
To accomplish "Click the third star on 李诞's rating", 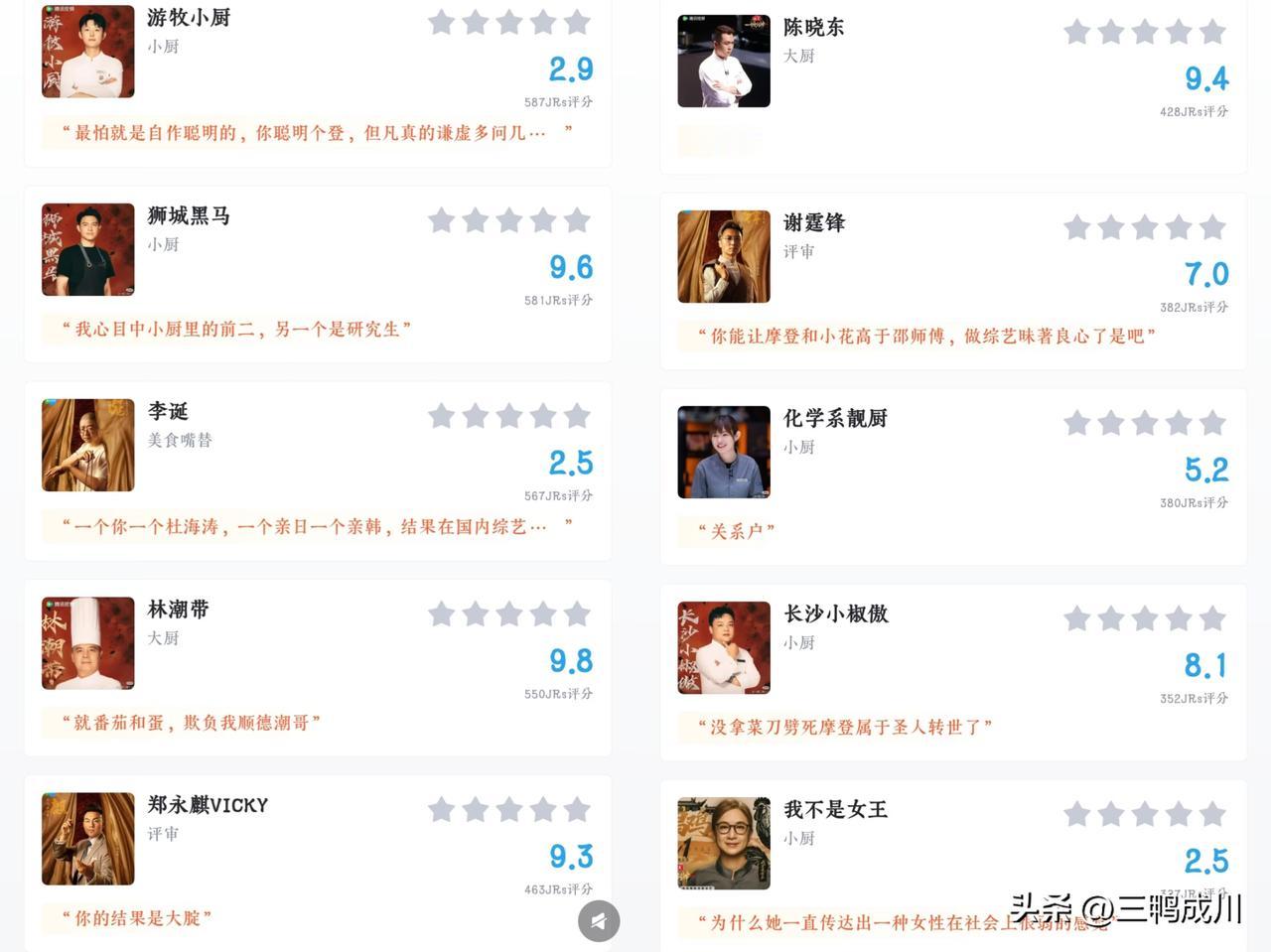I will pos(509,416).
